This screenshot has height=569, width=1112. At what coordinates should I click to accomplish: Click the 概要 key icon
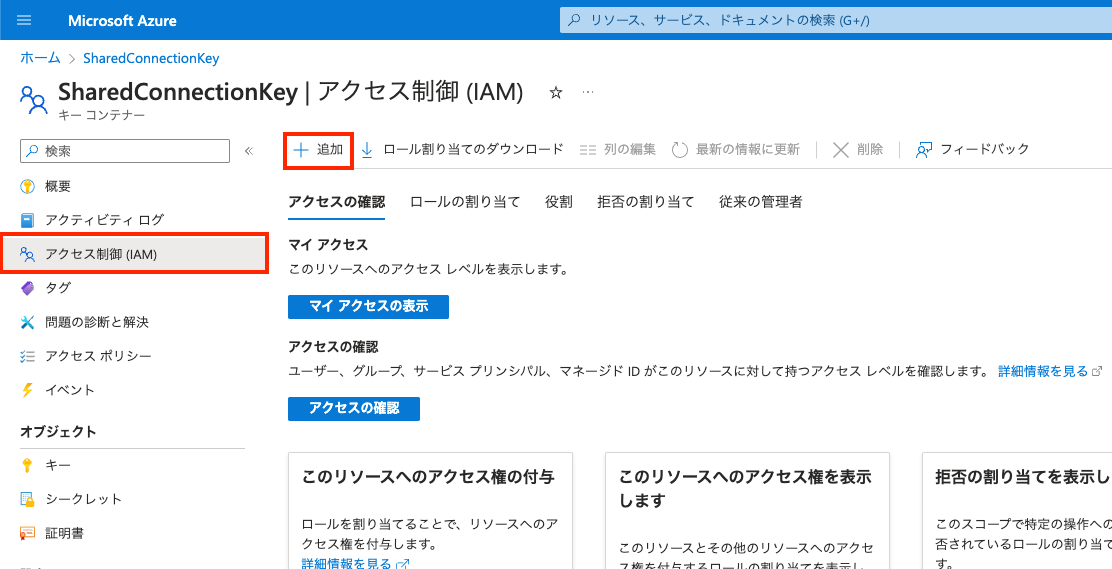[x=28, y=187]
